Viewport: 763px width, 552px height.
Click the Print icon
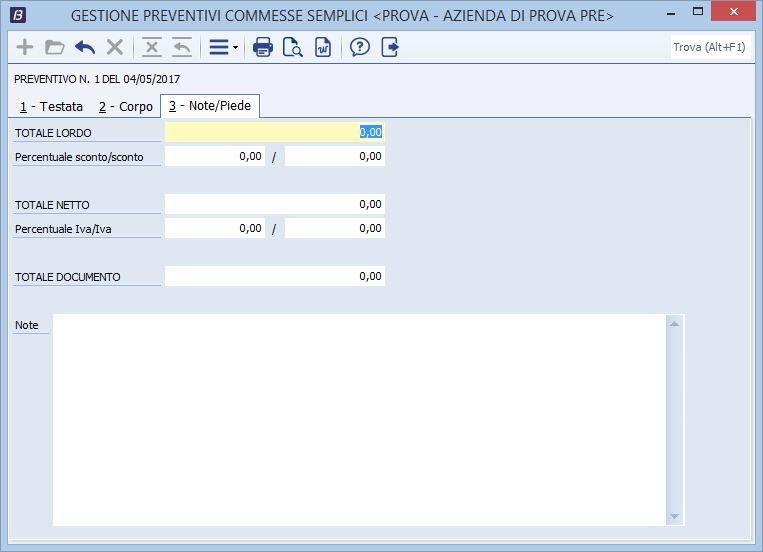263,47
